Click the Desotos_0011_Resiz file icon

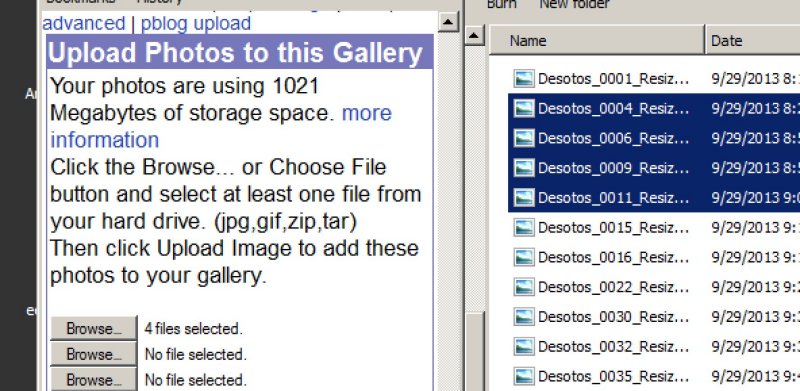(x=524, y=197)
